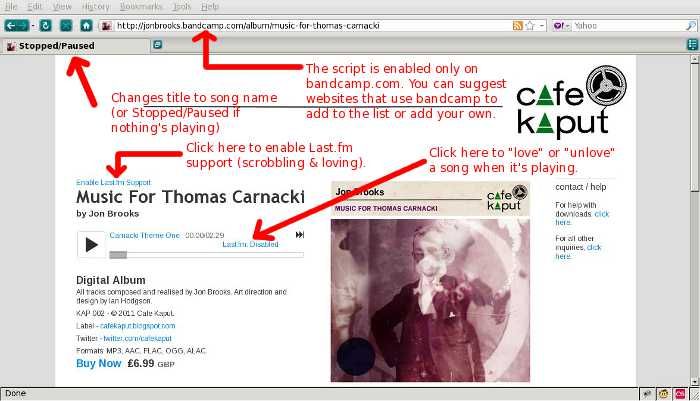Click the album cover artwork
This screenshot has width=700, height=401.
point(430,301)
